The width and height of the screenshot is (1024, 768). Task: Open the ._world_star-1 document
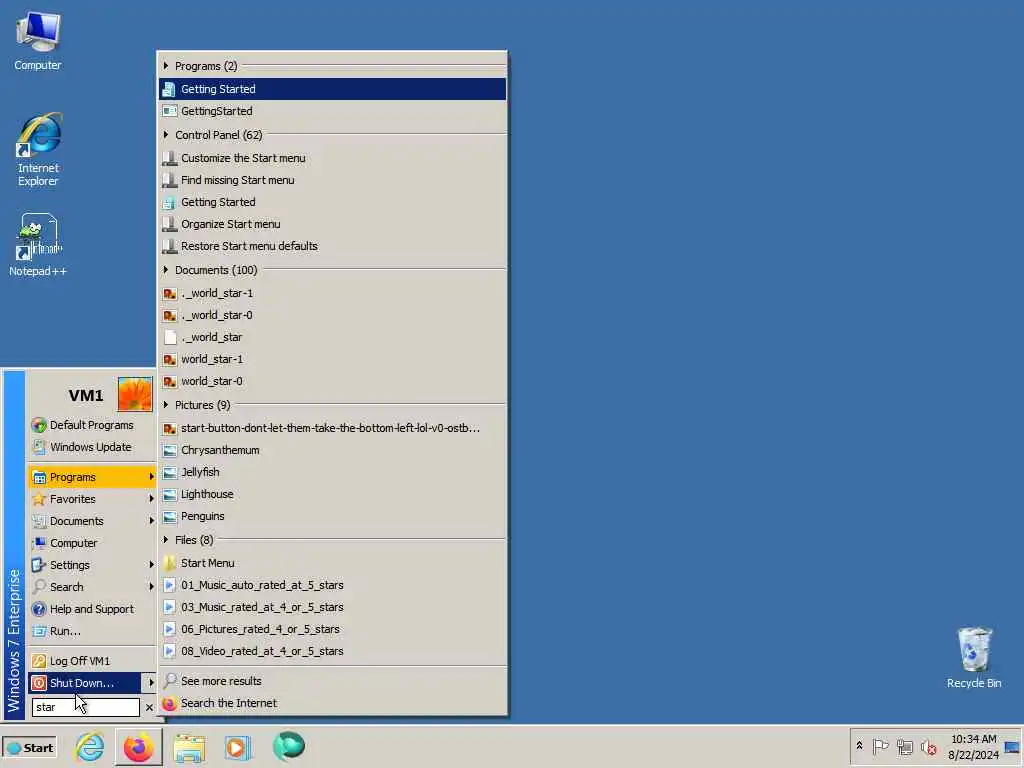332,293
